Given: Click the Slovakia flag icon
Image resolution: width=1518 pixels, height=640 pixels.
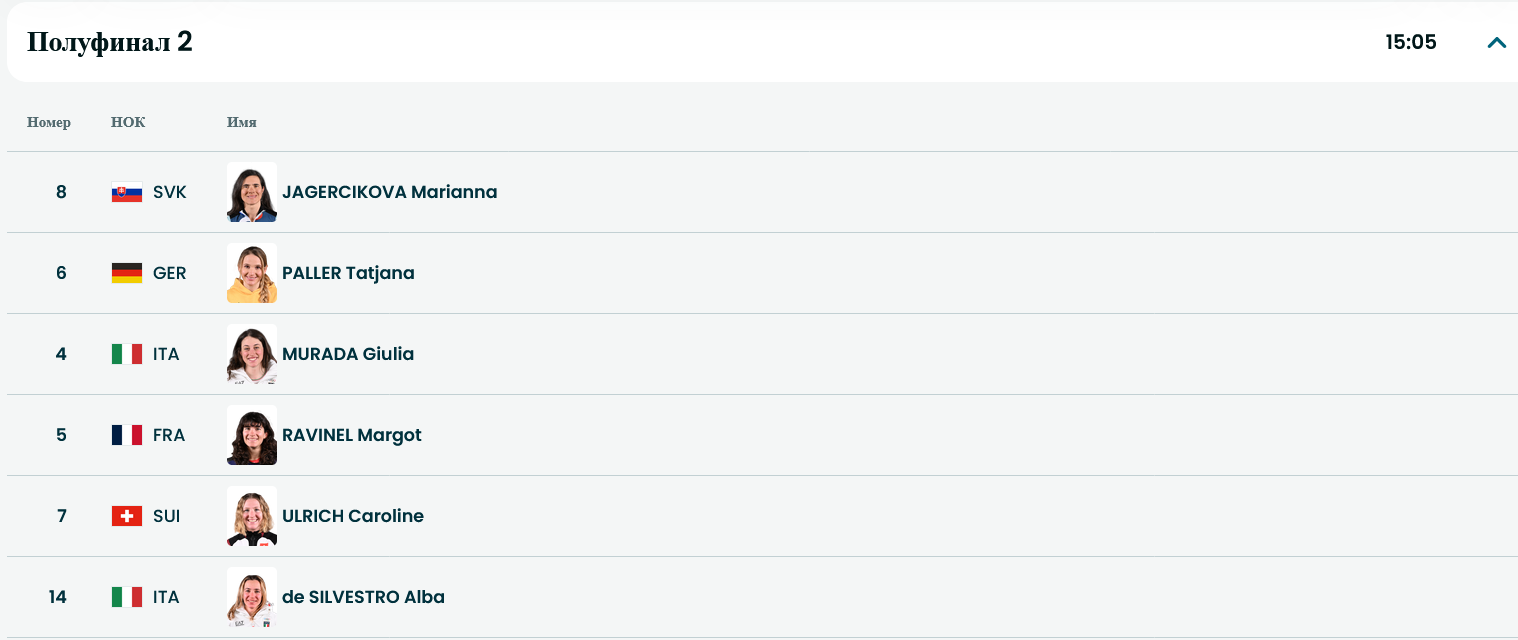Looking at the screenshot, I should tap(126, 192).
